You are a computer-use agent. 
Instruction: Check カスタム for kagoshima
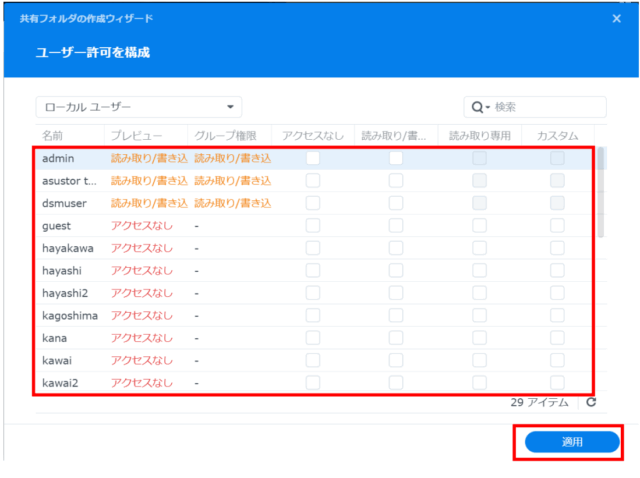click(557, 315)
